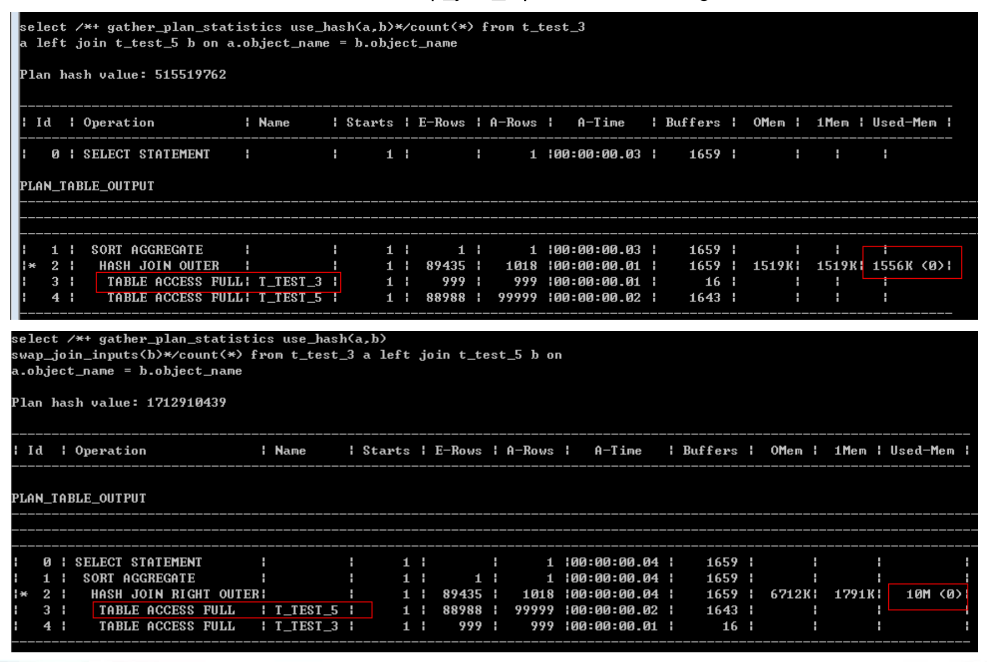Select the text 'Plan hash value: 1712910439'

coord(118,403)
